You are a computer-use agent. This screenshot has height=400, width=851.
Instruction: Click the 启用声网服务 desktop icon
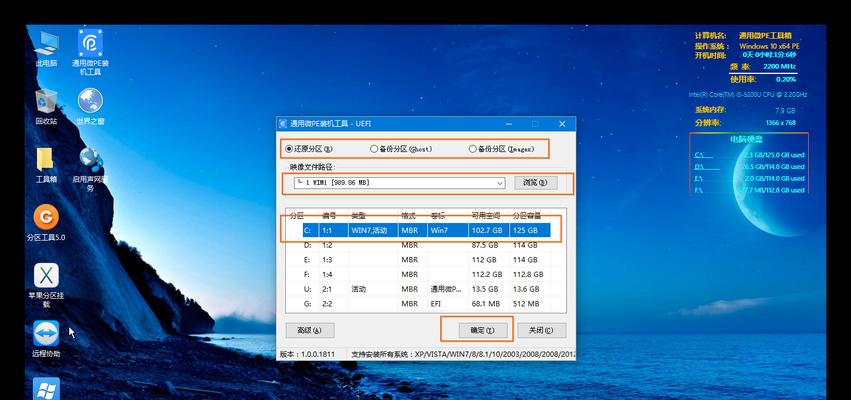click(91, 169)
